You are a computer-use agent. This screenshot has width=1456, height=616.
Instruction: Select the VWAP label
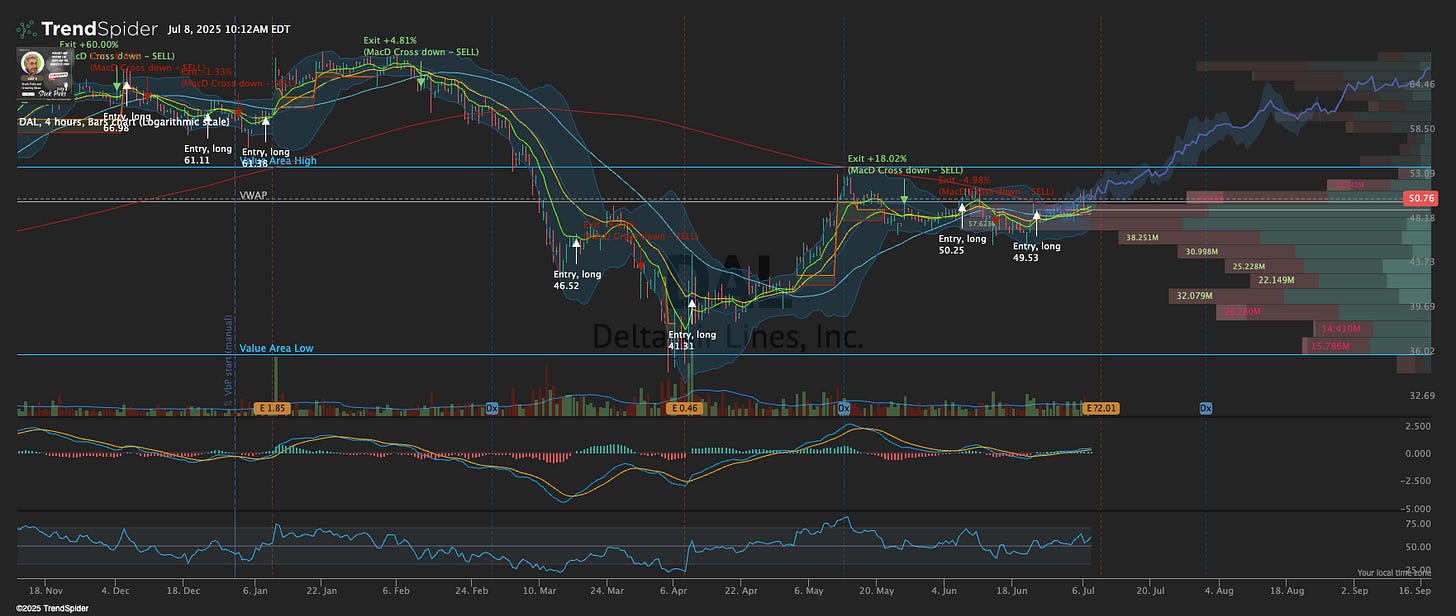pos(253,196)
